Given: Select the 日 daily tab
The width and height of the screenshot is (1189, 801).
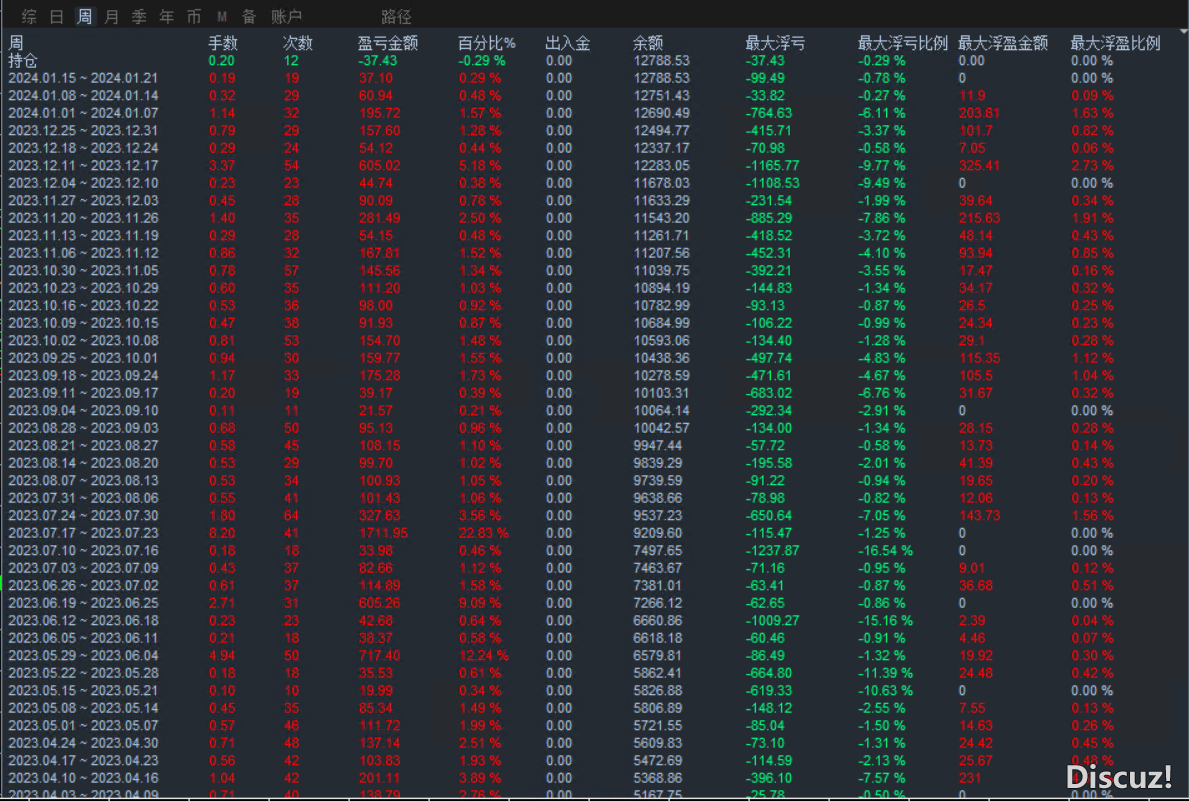Looking at the screenshot, I should (x=57, y=17).
